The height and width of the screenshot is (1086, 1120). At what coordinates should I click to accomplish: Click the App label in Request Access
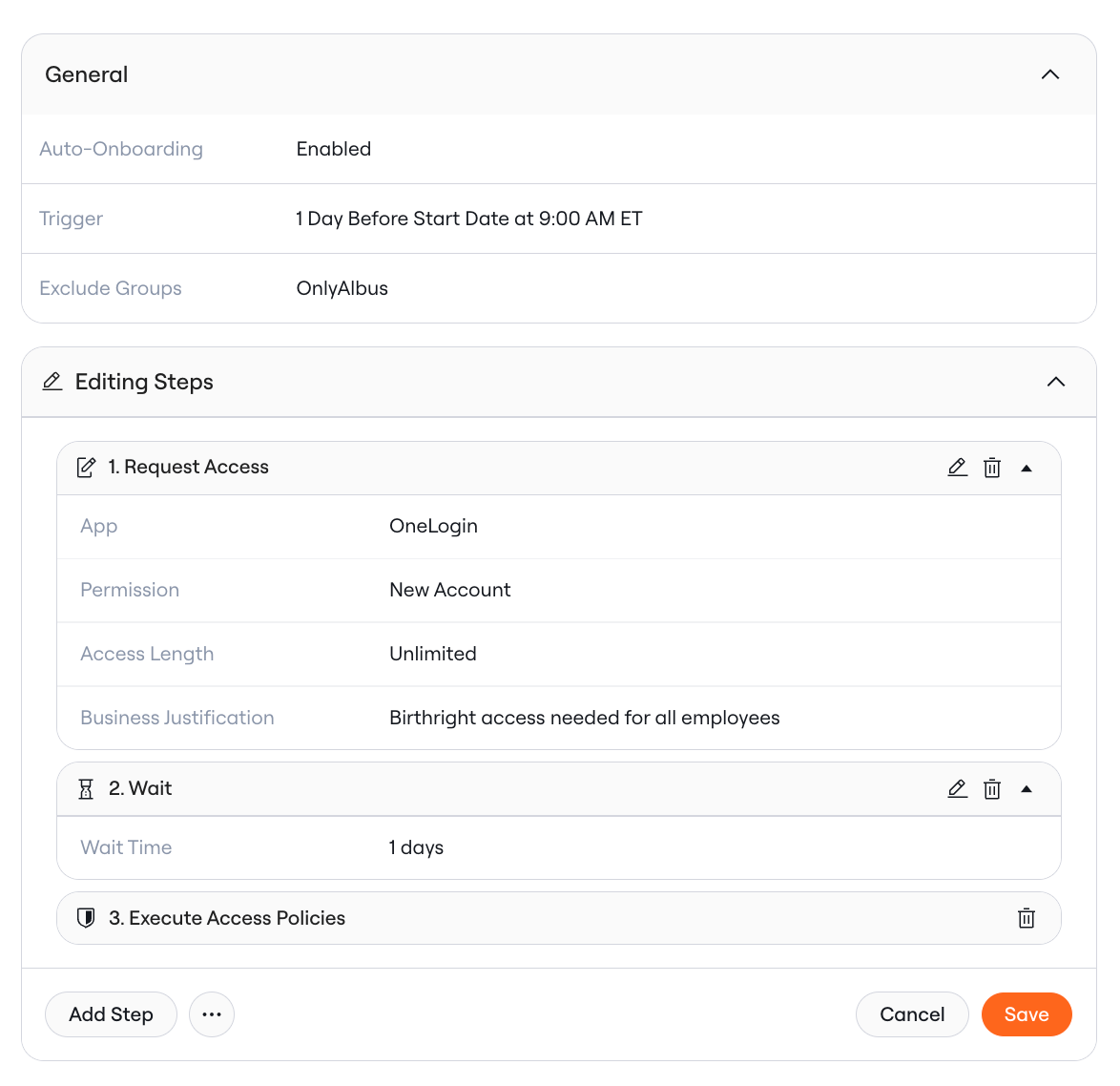99,526
